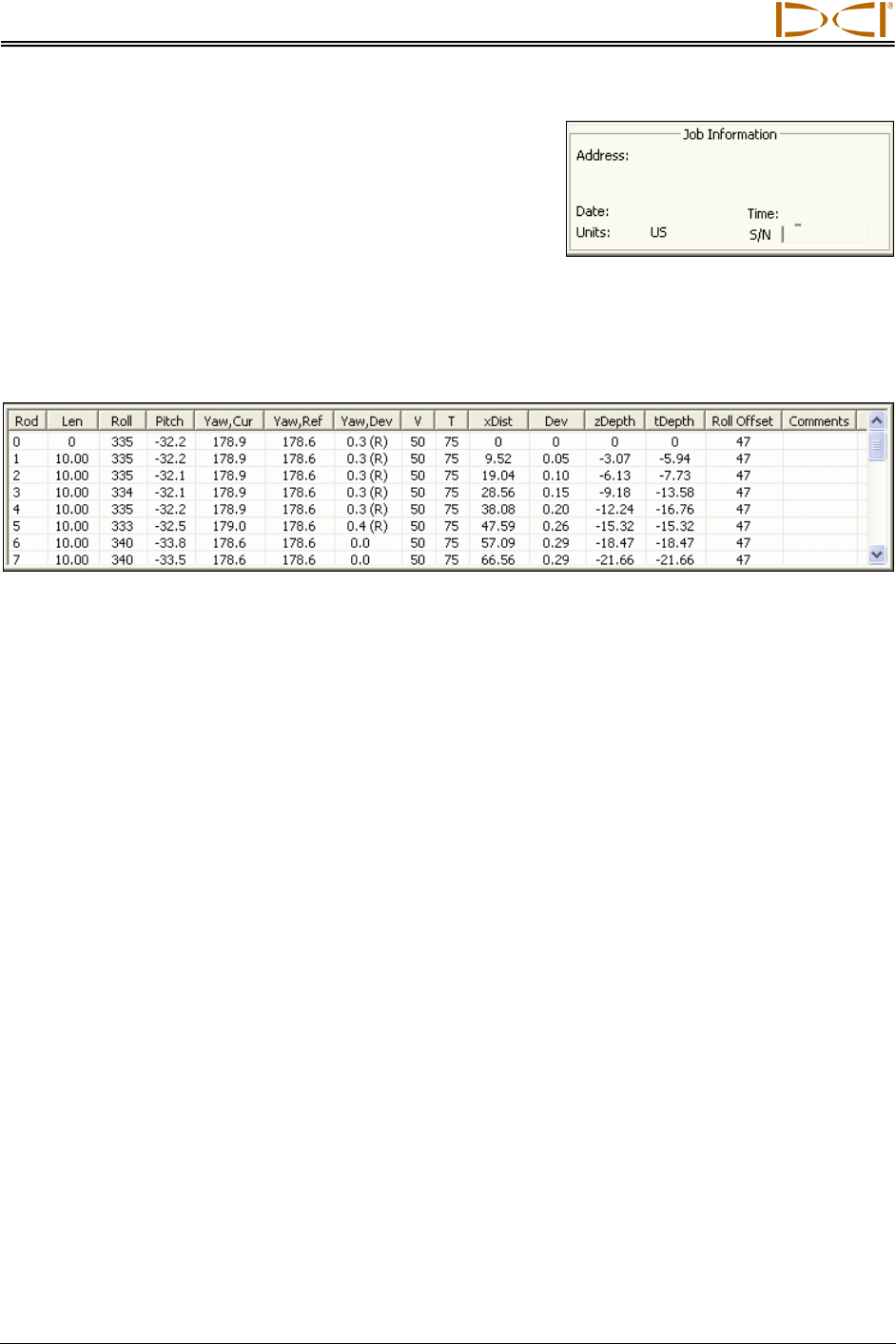The height and width of the screenshot is (1344, 896).
Task: Click the Yaw,Dev column header
Action: pyautogui.click(x=367, y=421)
